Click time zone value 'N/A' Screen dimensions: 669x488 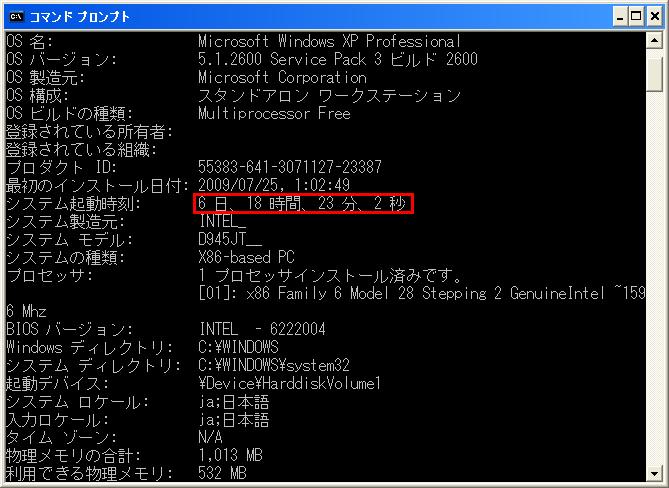click(210, 437)
